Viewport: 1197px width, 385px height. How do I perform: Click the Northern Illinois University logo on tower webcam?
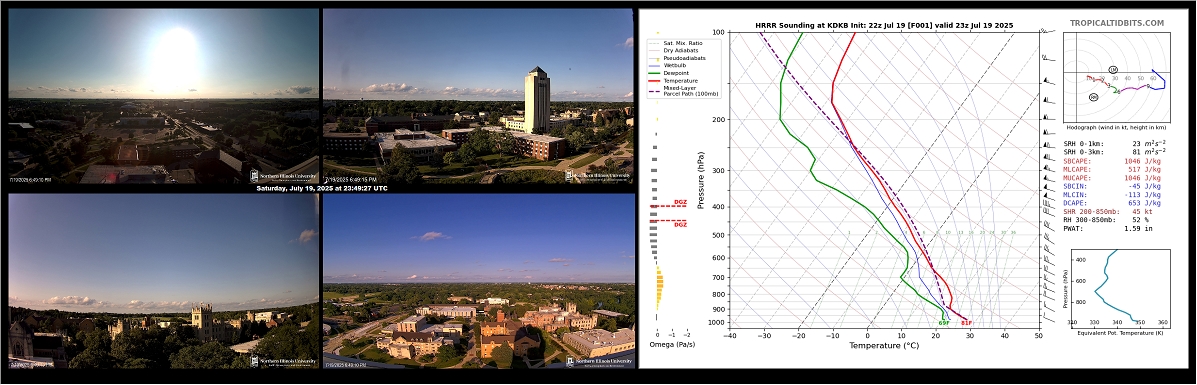tap(598, 176)
